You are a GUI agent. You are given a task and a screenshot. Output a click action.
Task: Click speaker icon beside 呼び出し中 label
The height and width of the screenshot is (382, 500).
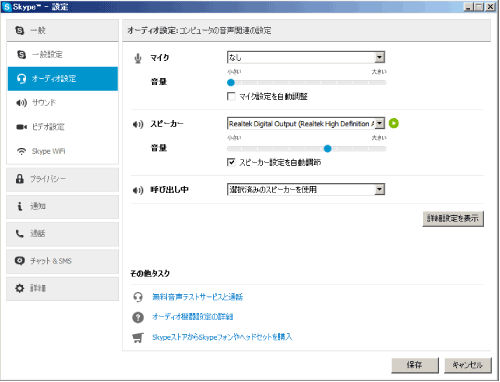click(x=138, y=190)
